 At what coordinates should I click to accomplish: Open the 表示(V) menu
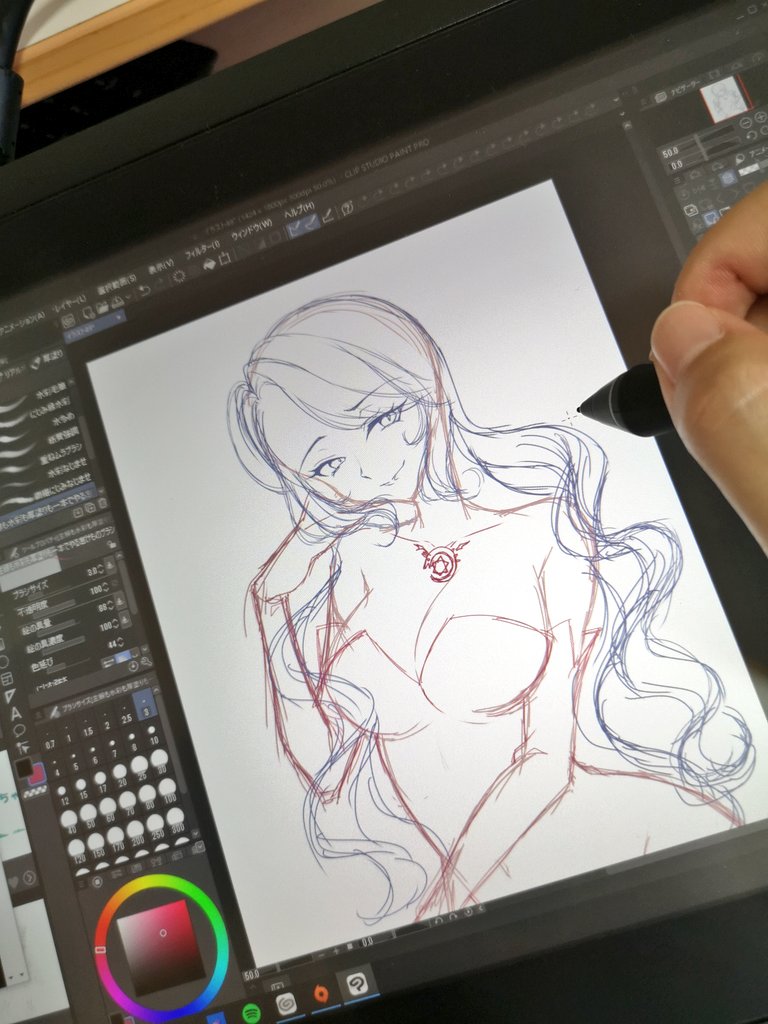click(x=161, y=266)
